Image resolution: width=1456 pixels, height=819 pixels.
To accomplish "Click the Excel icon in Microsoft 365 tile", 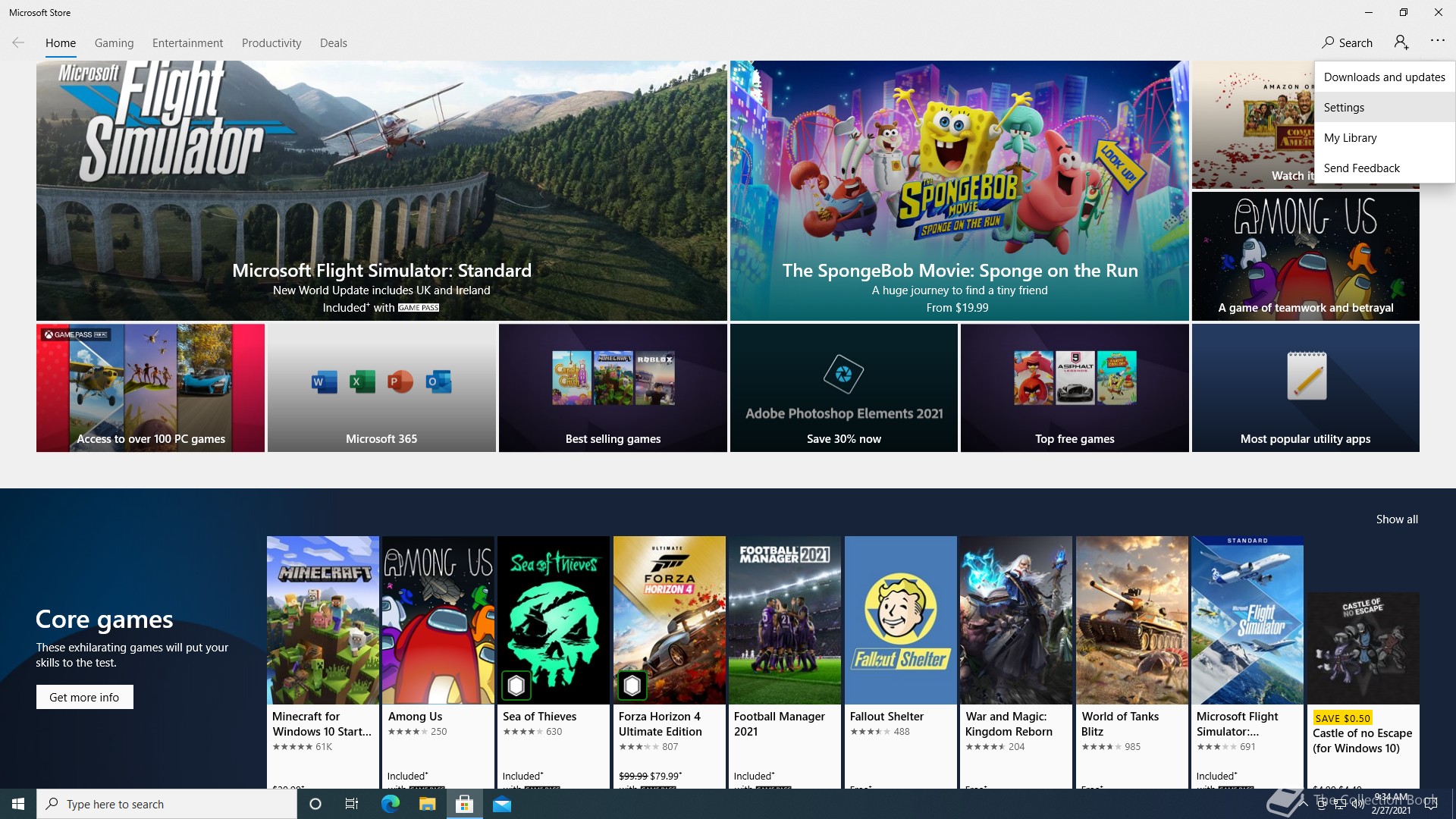I will point(362,381).
